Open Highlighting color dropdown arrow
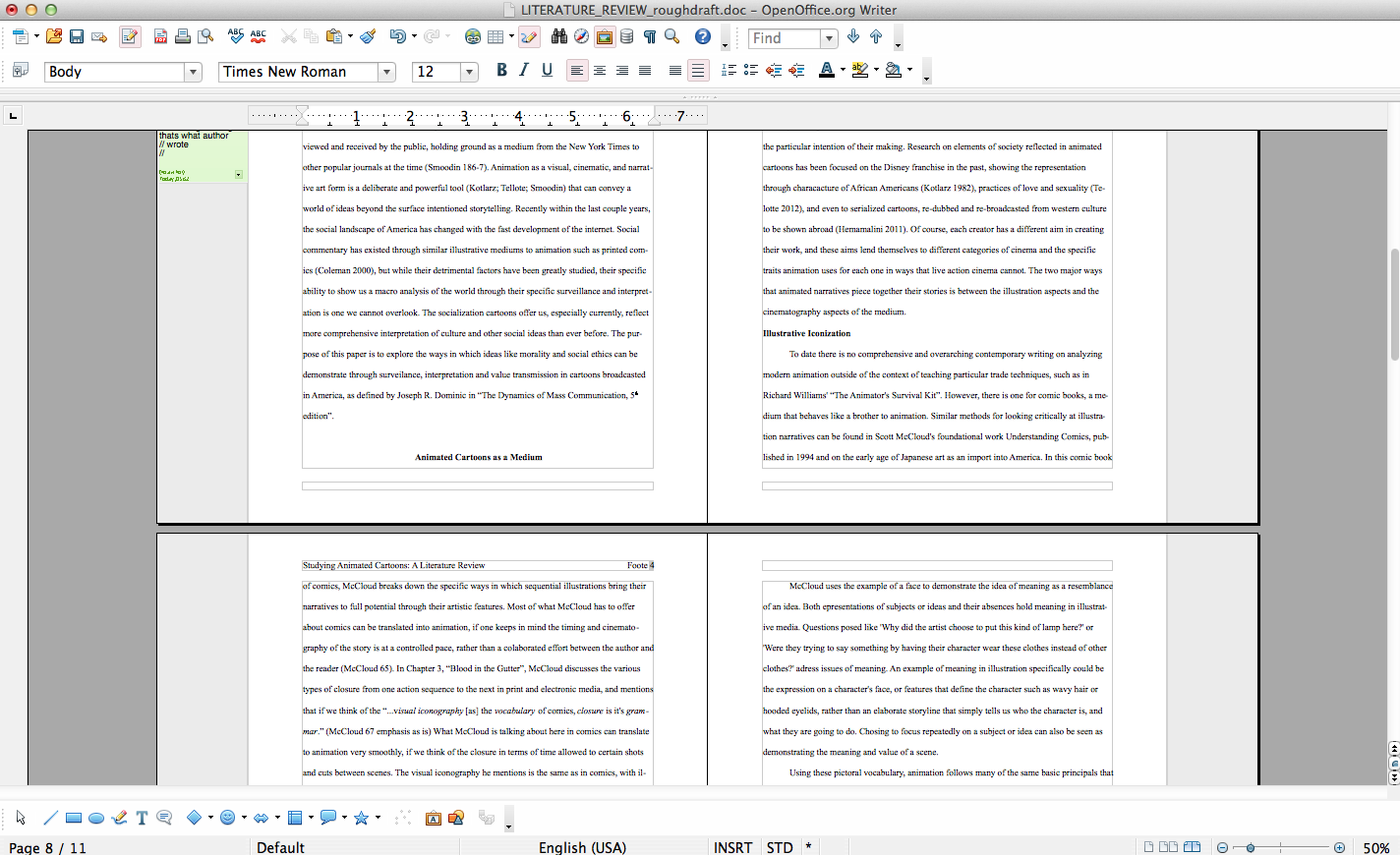 point(876,71)
